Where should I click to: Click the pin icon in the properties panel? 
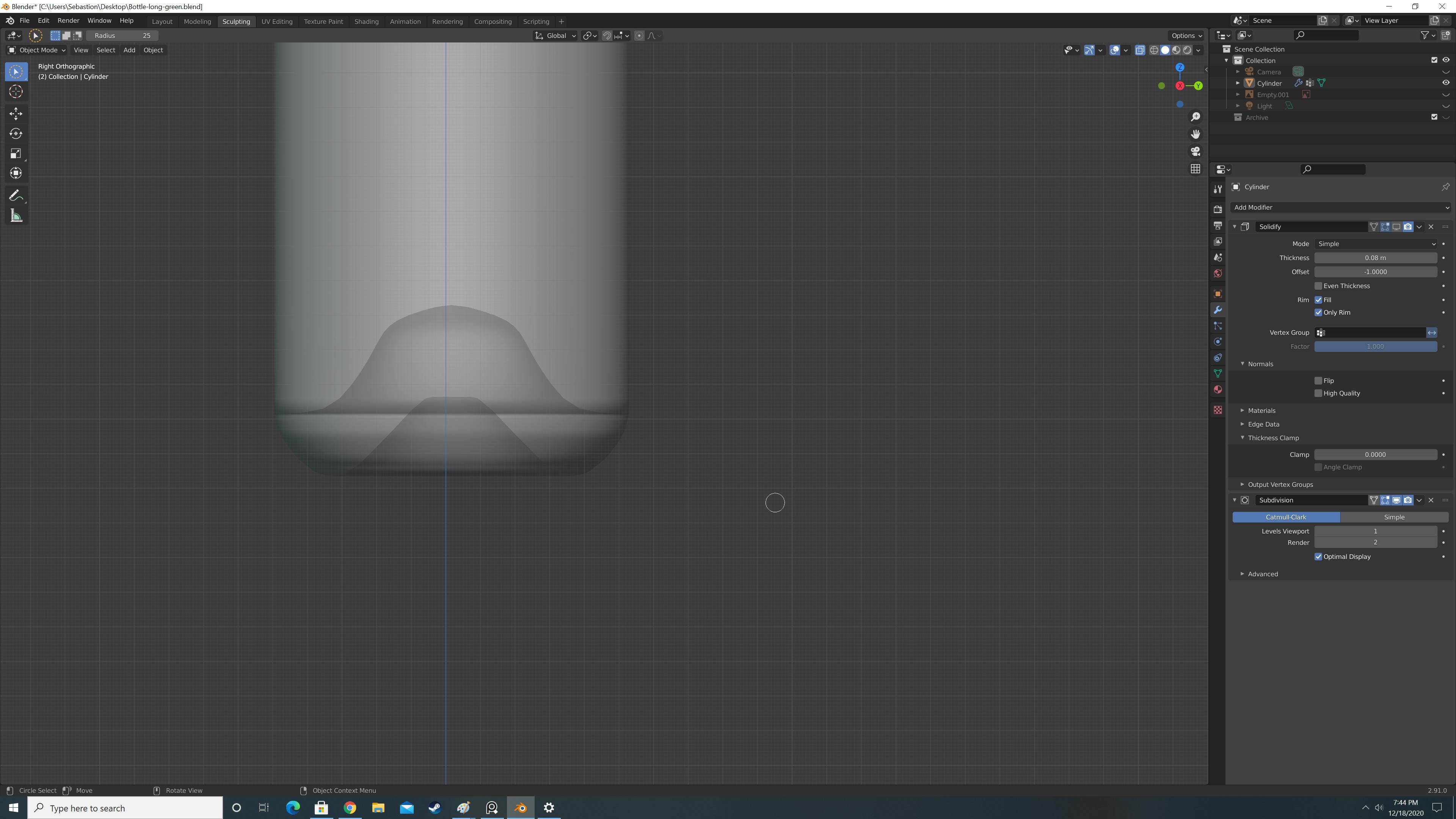point(1445,187)
